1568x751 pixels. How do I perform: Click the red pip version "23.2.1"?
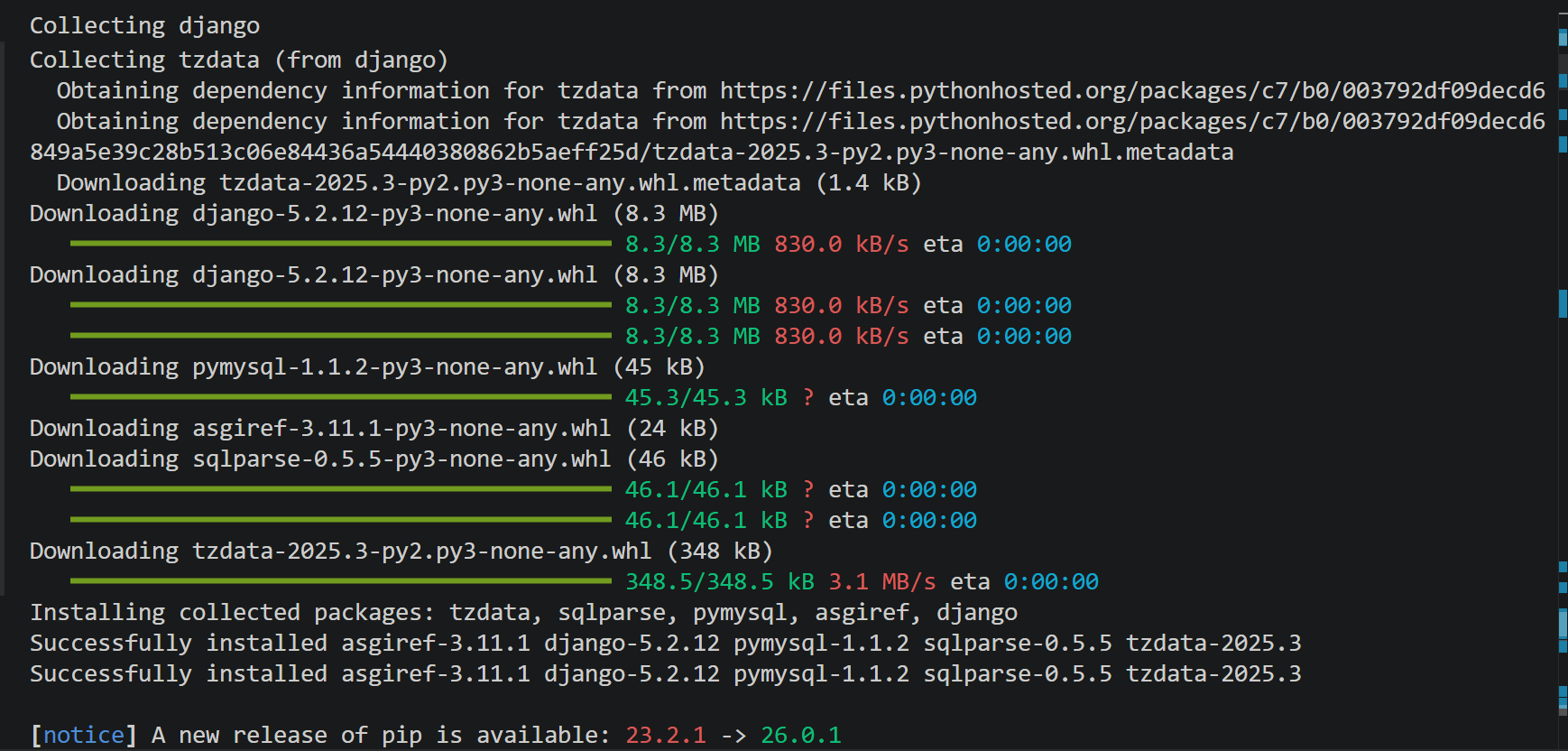coord(666,735)
